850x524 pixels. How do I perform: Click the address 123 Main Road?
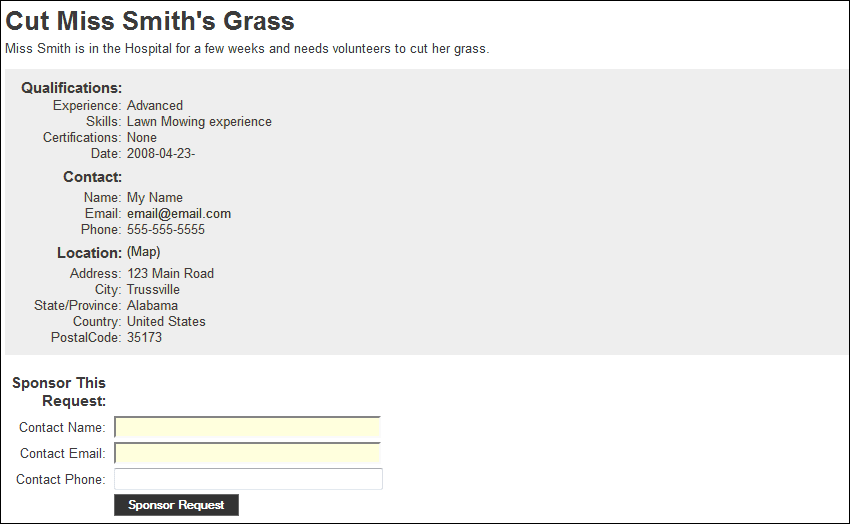click(x=170, y=274)
